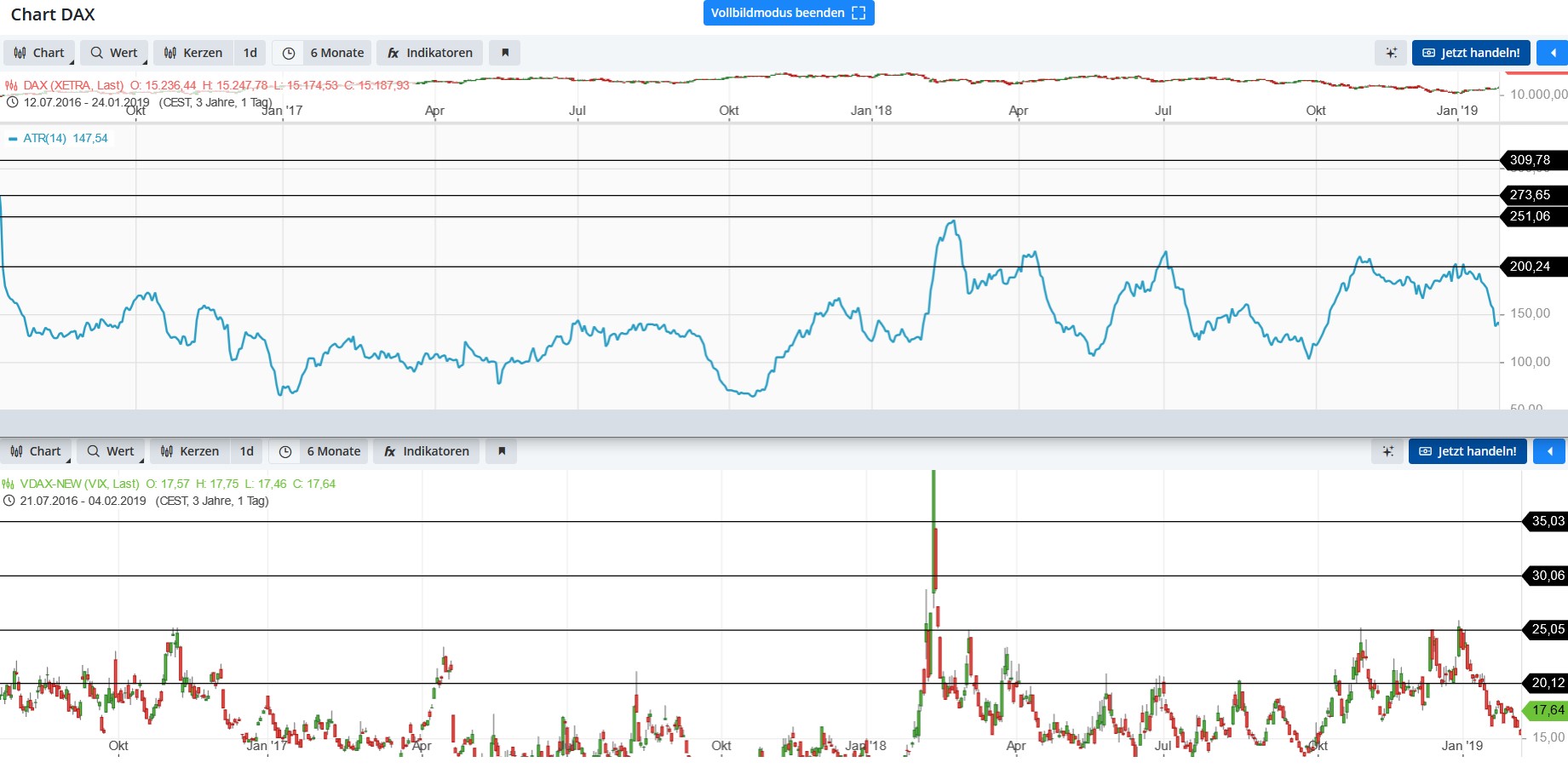The image size is (1568, 768).
Task: Click bookmark icon in lower VDAX toolbar
Action: 502,451
